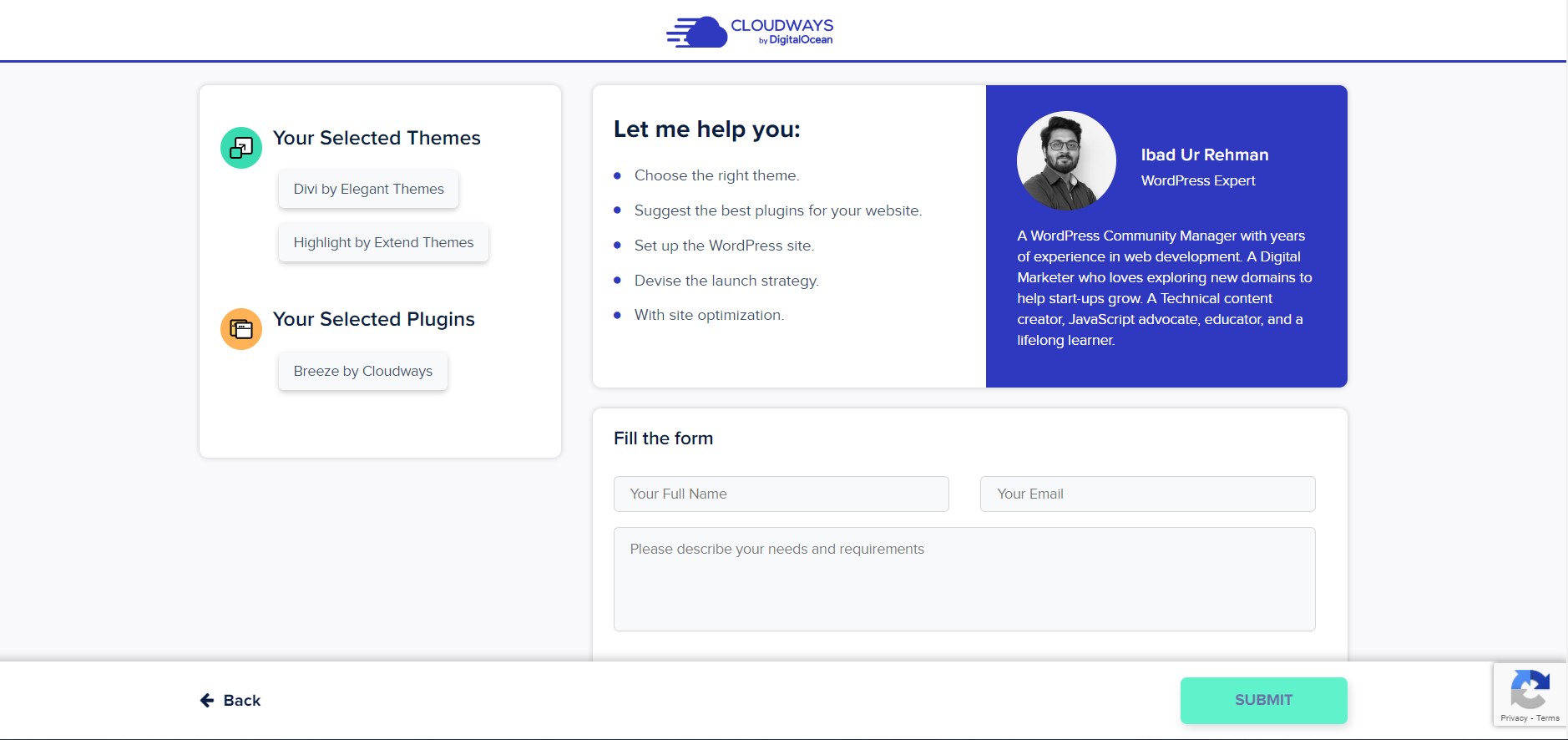The width and height of the screenshot is (1568, 740).
Task: Select the 'Set up the WordPress site.' bullet
Action: tap(724, 246)
